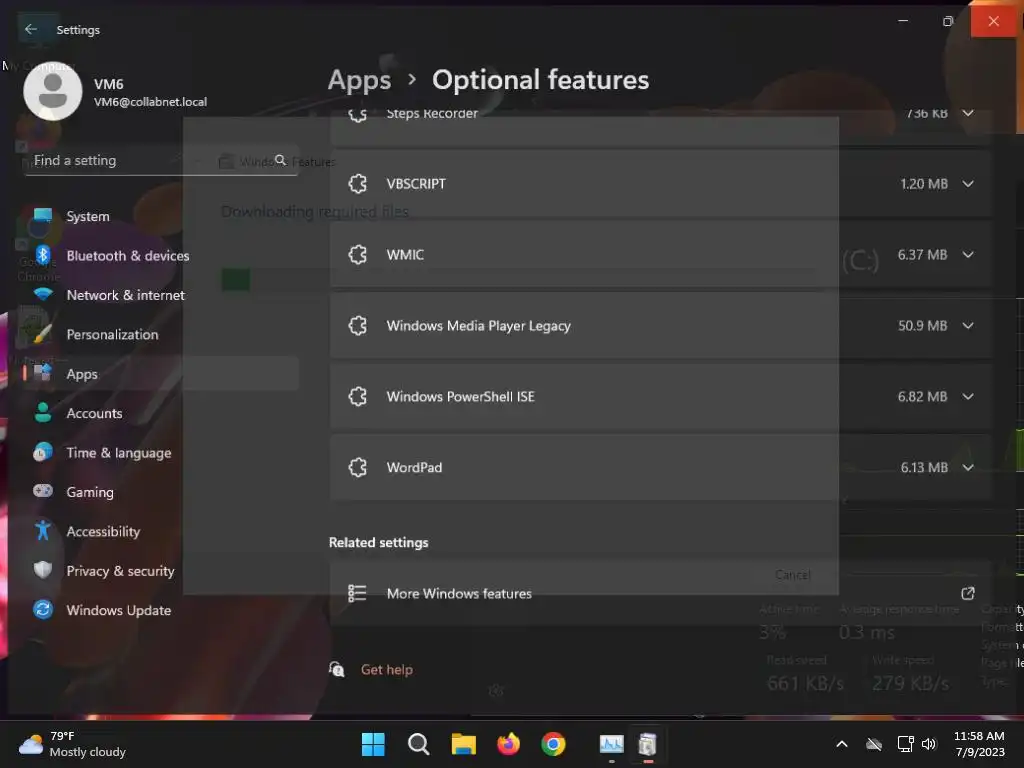Click the WordPad feature gear icon
The width and height of the screenshot is (1024, 768).
click(x=358, y=468)
